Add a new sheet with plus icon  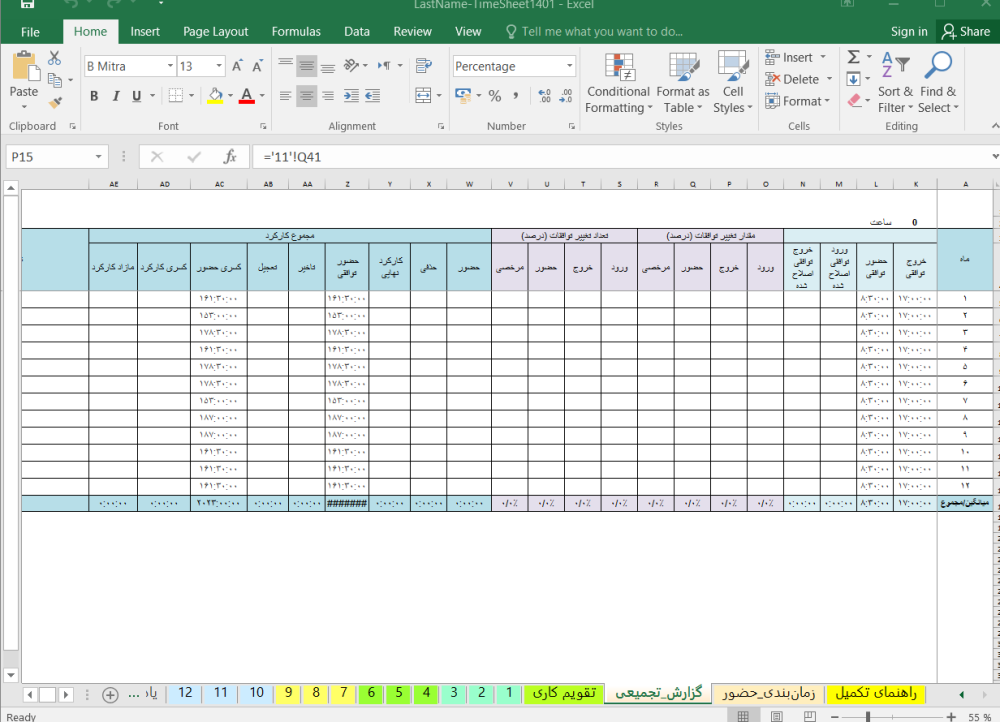click(110, 694)
